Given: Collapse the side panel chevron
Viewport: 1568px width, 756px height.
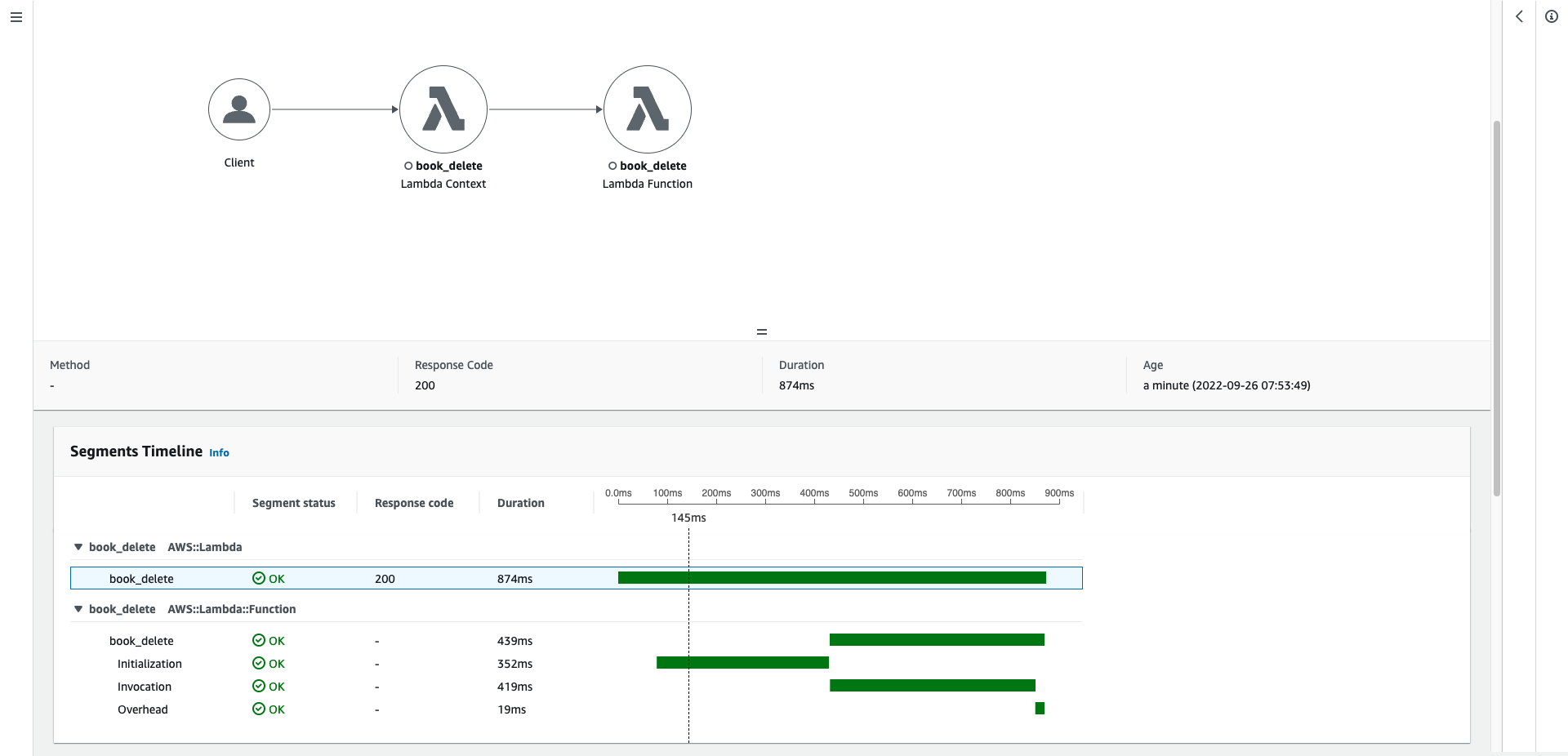Looking at the screenshot, I should 1519,16.
